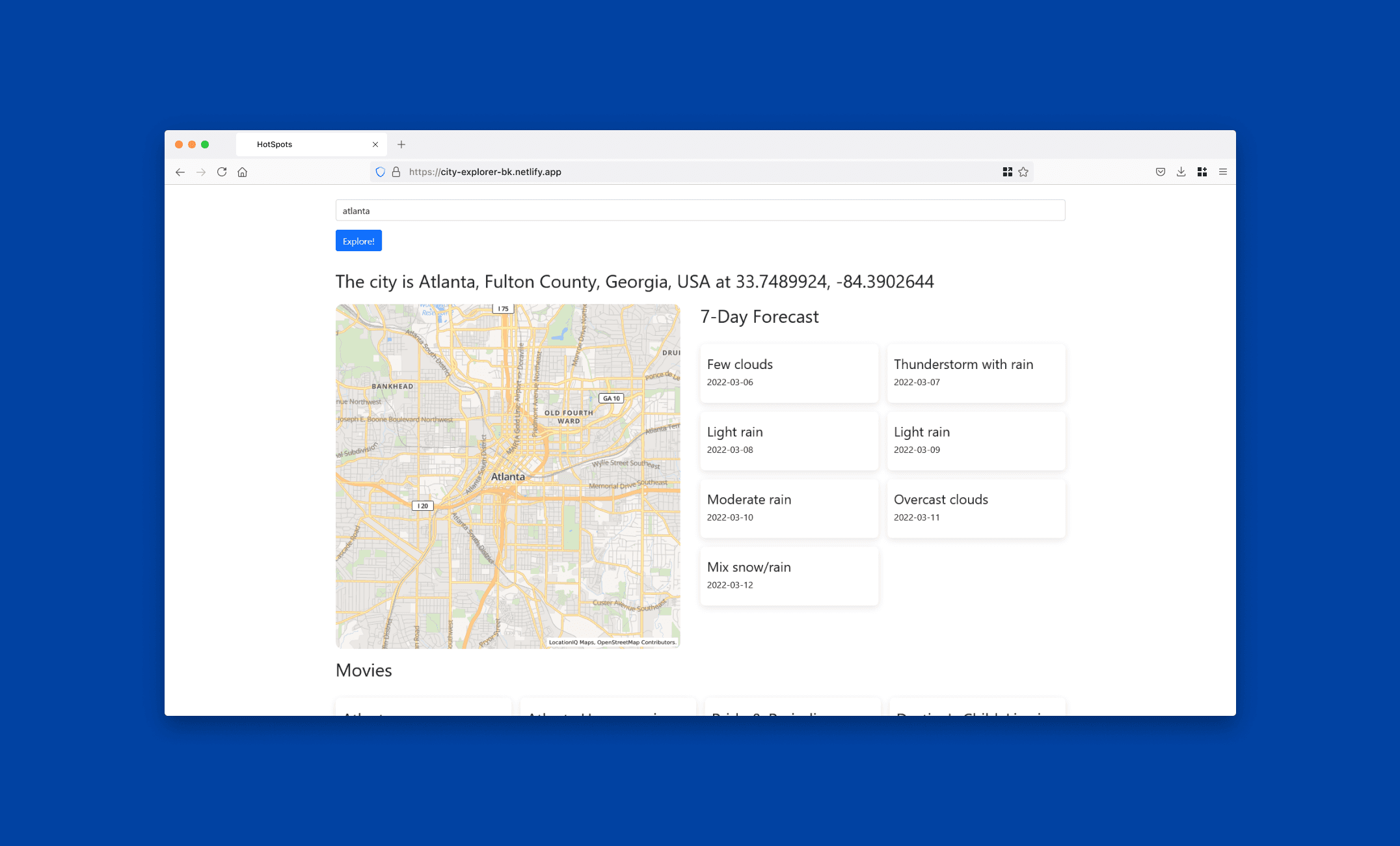Select the Thunderstorm with rain forecast card
Image resolution: width=1400 pixels, height=846 pixels.
(x=976, y=373)
